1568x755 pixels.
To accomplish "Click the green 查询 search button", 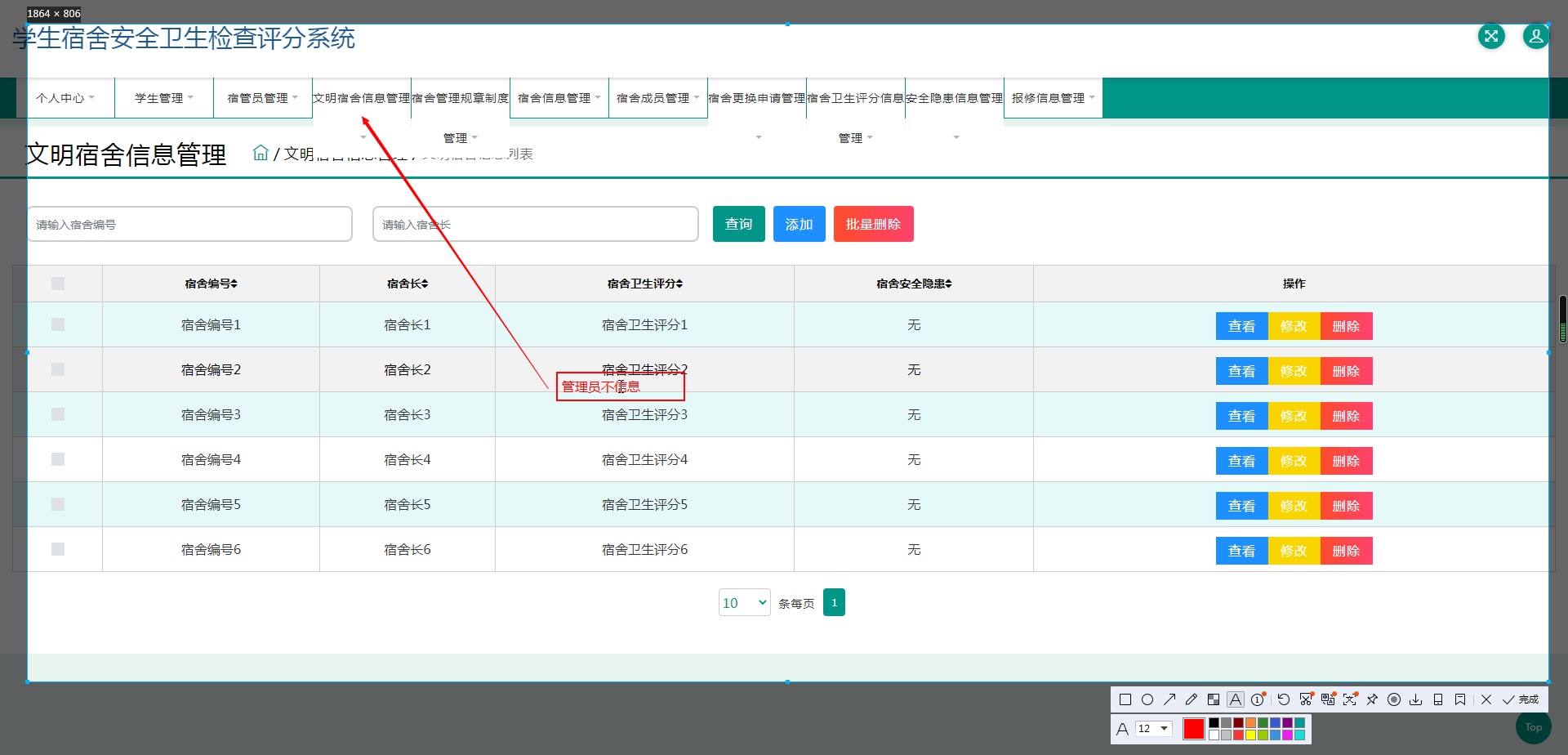I will tap(739, 224).
